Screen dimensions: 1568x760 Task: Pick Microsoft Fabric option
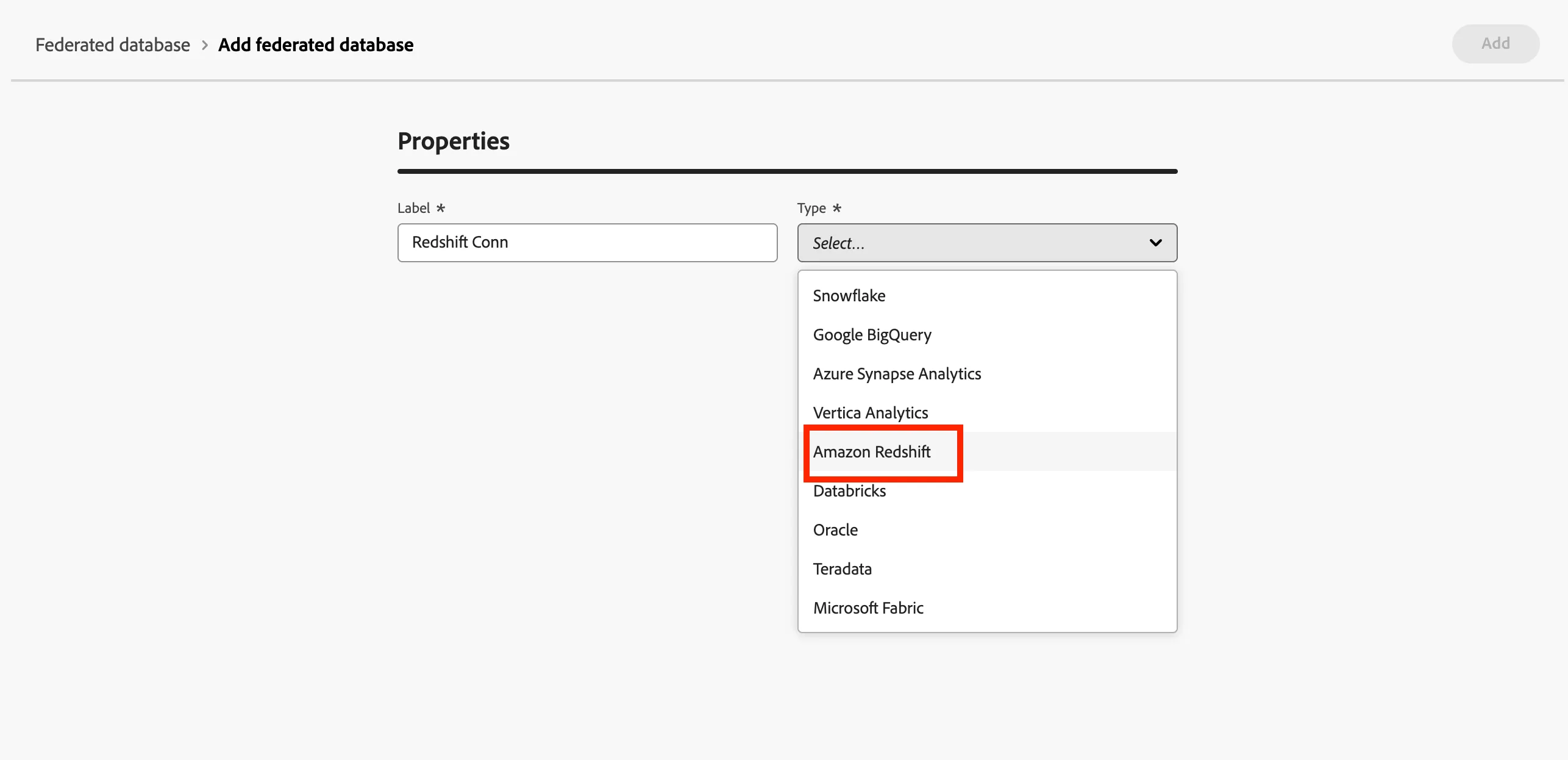(987, 608)
